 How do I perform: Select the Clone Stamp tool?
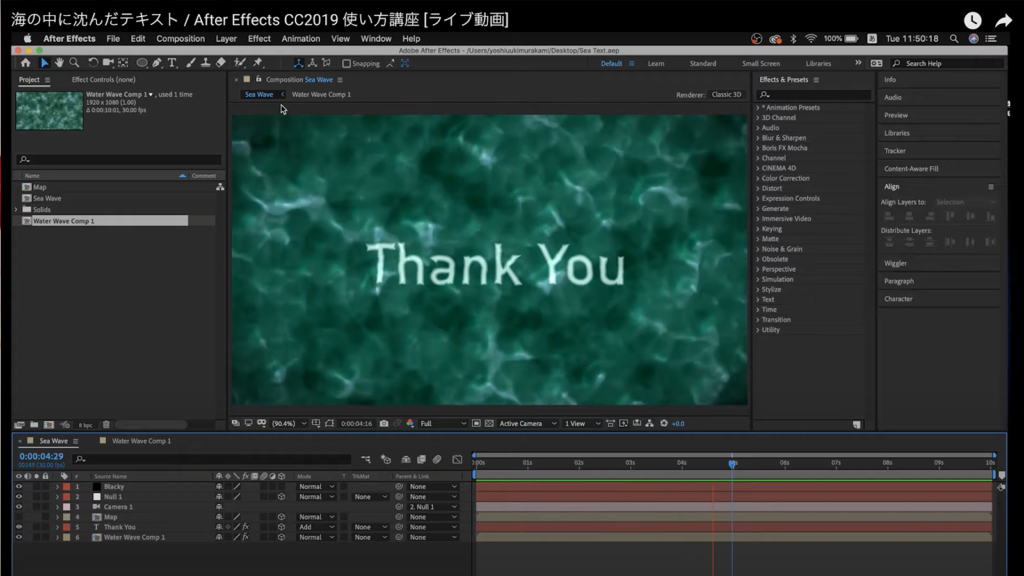pyautogui.click(x=204, y=62)
